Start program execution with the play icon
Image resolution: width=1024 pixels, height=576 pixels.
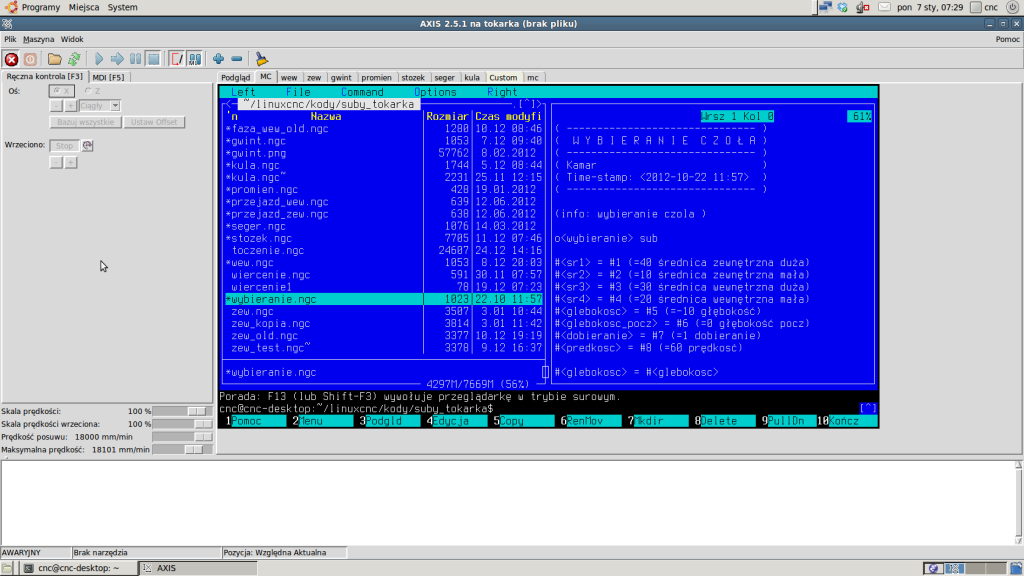coord(97,58)
